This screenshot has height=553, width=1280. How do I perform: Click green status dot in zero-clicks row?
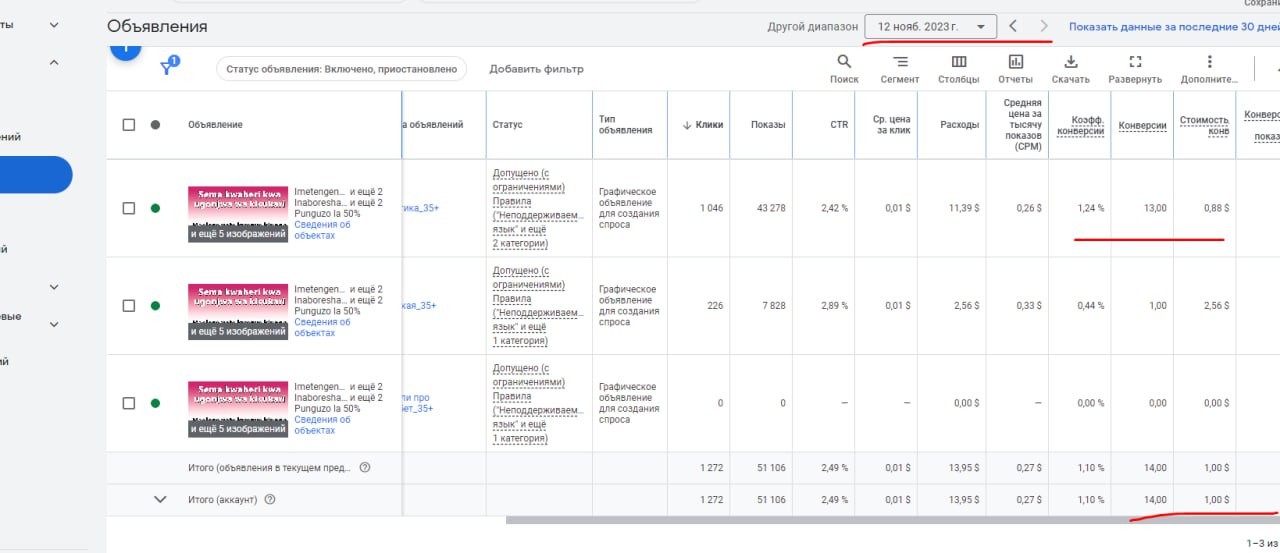click(155, 403)
